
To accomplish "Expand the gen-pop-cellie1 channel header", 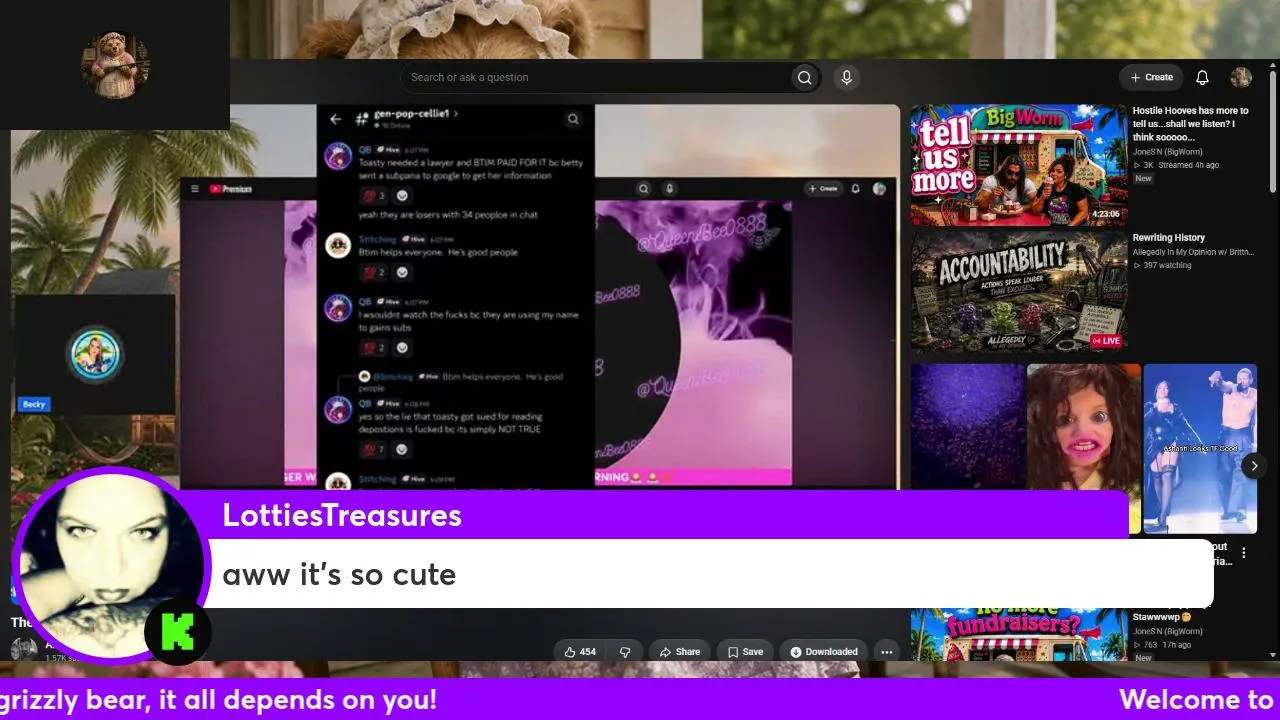I will 416,114.
